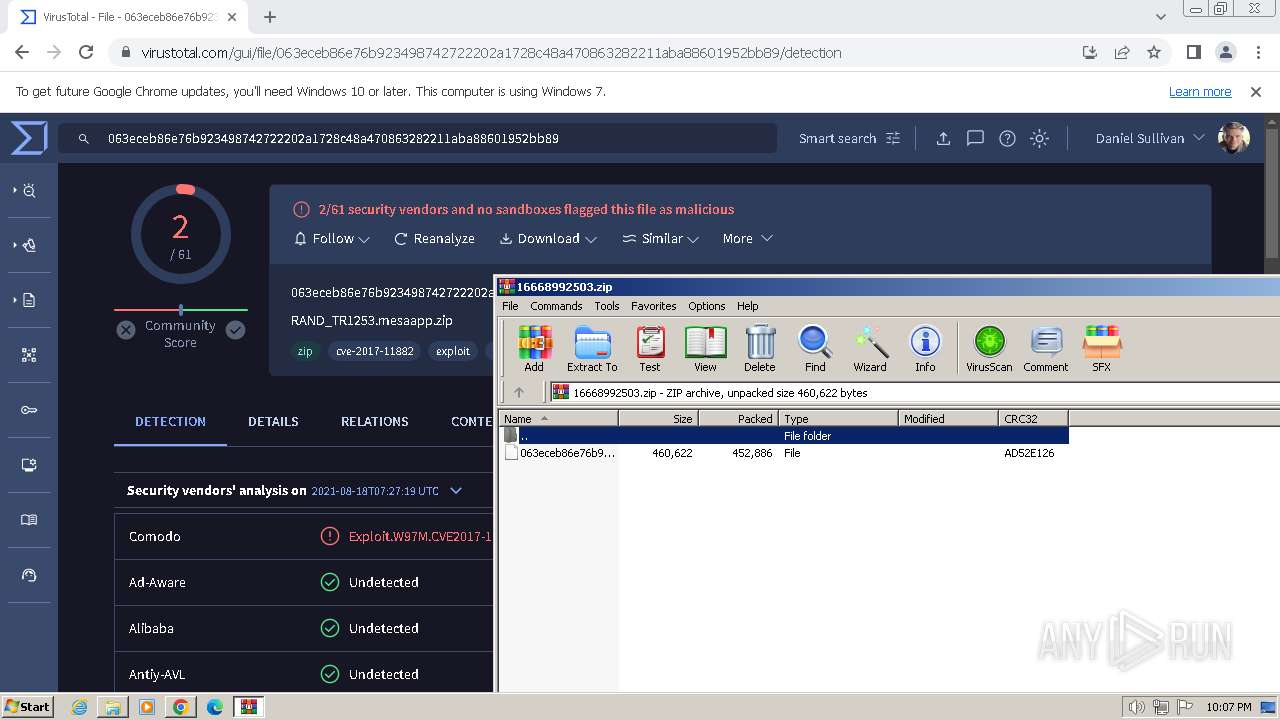Open the Chrome side panel icon
The image size is (1280, 720).
[1193, 53]
